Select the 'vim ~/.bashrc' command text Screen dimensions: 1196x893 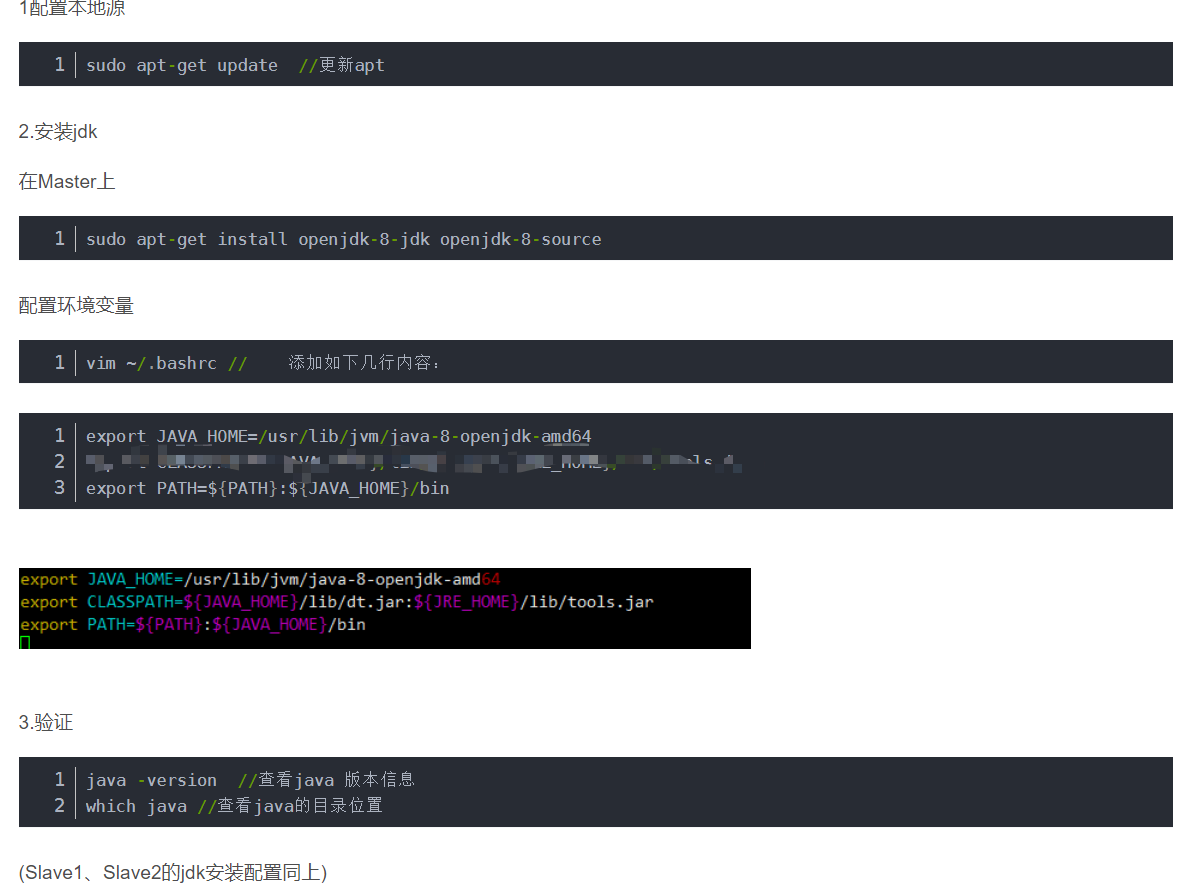point(151,363)
